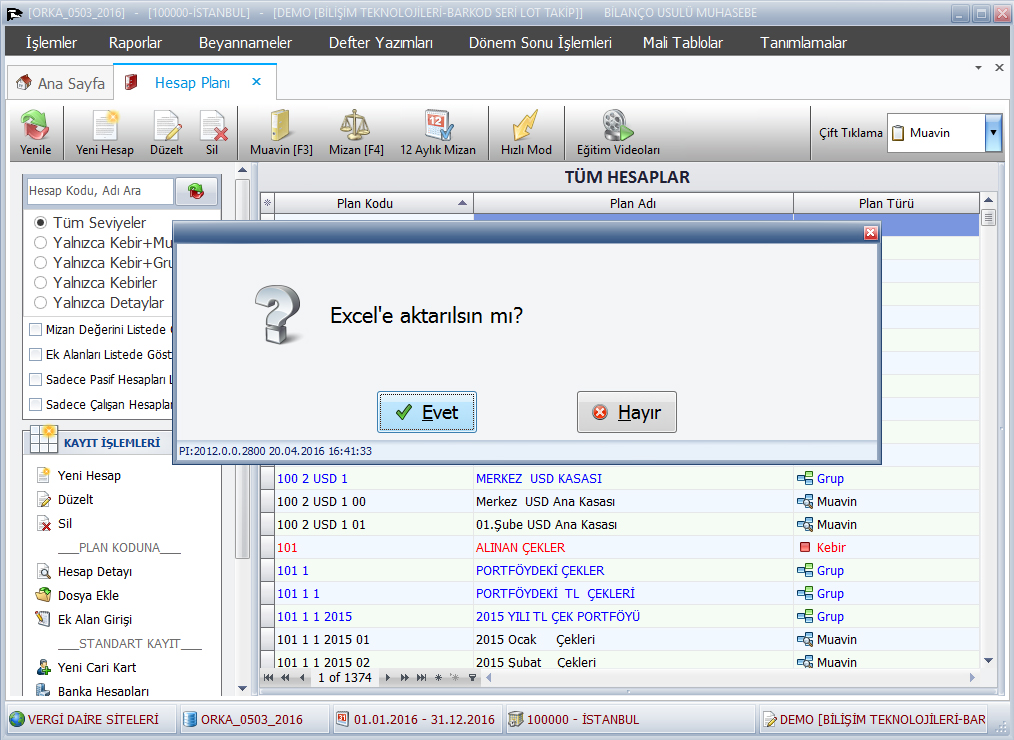1014x740 pixels.
Task: Decline Excel export with Hayır
Action: click(627, 412)
